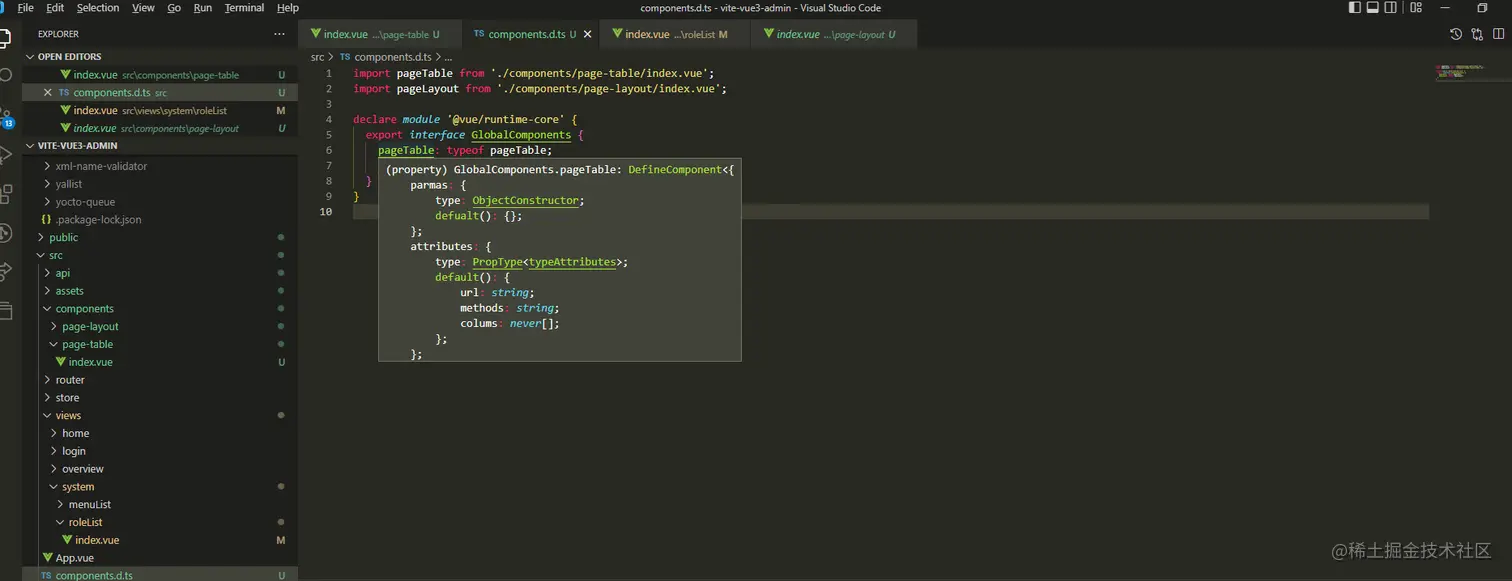This screenshot has height=581, width=1512.
Task: Open the Go menu
Action: click(x=174, y=8)
